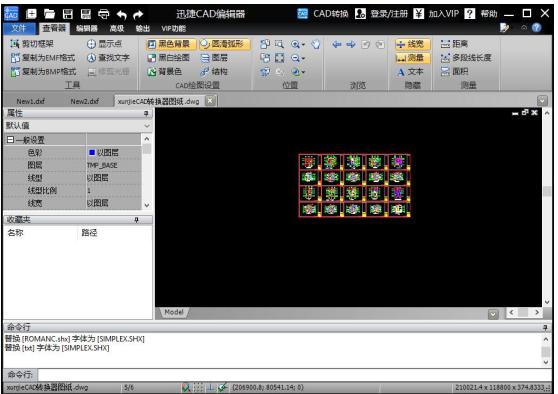558x394 pixels.
Task: Toggle the grid icon in status bar
Action: [199, 388]
